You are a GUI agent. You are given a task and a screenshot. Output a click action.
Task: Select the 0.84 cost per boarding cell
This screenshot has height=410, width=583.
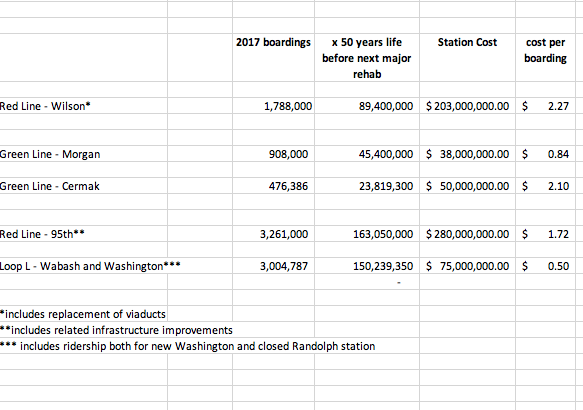(545, 154)
